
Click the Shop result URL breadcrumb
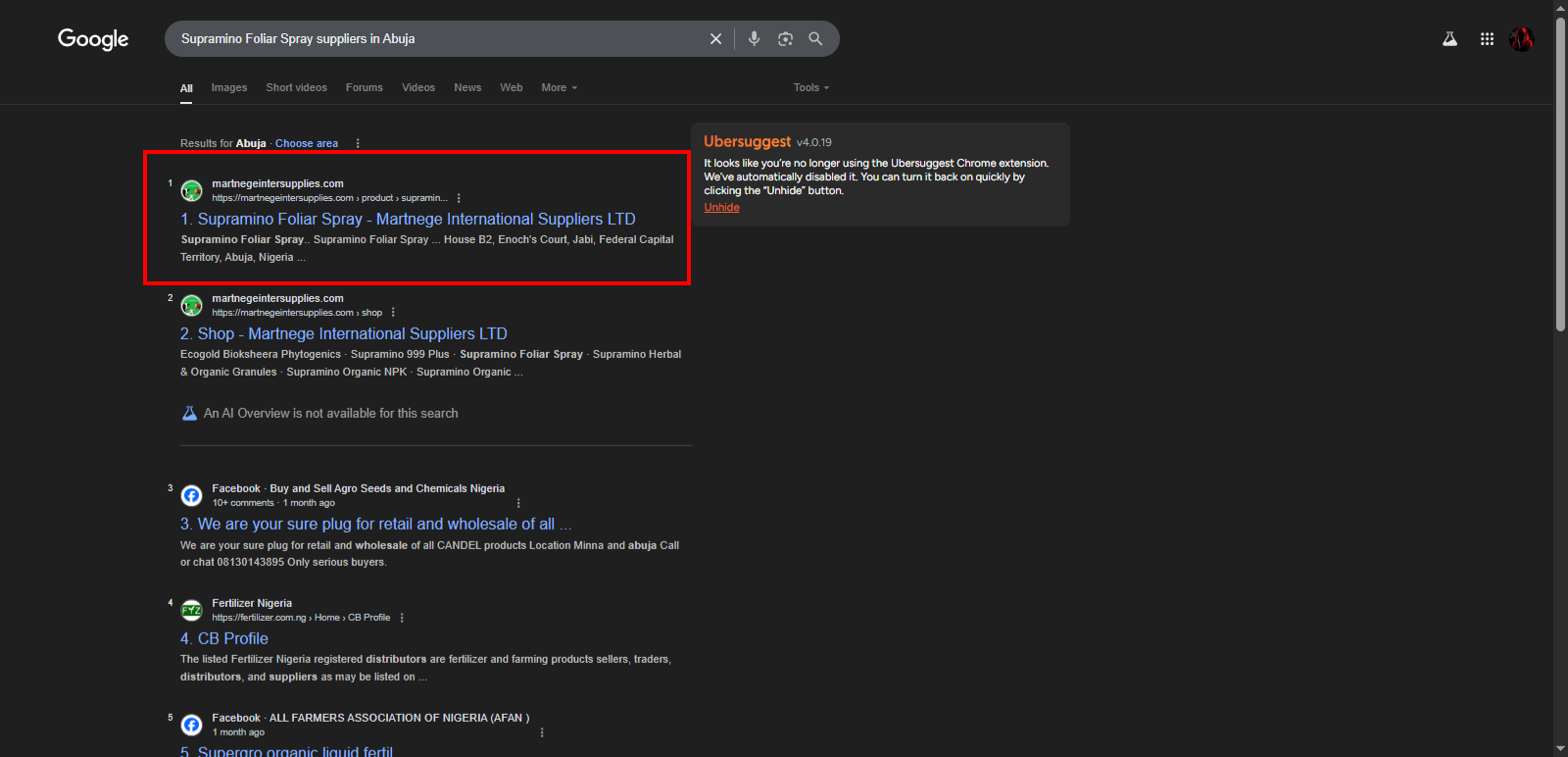tap(297, 313)
